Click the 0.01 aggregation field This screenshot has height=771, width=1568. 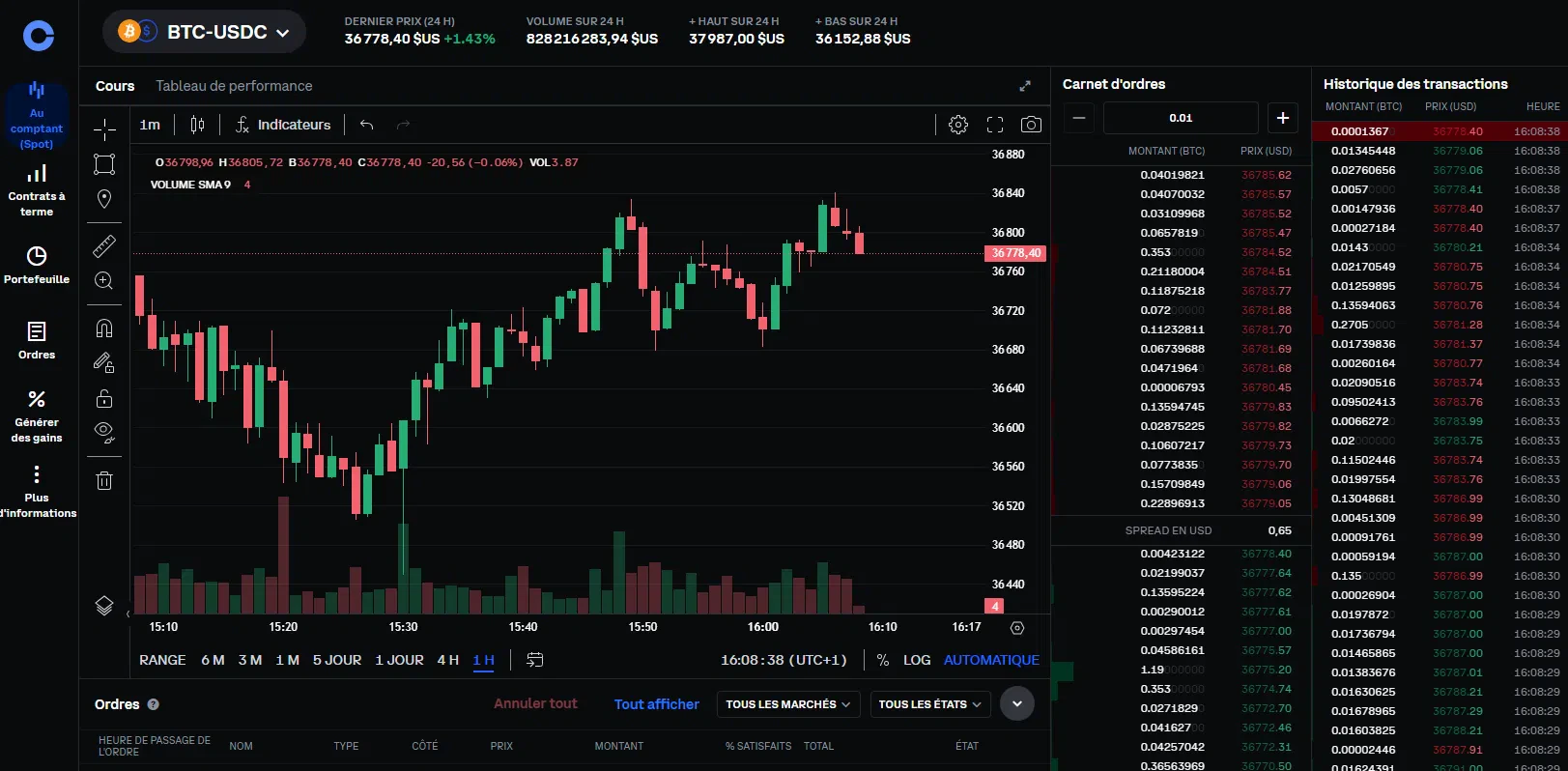click(x=1181, y=118)
